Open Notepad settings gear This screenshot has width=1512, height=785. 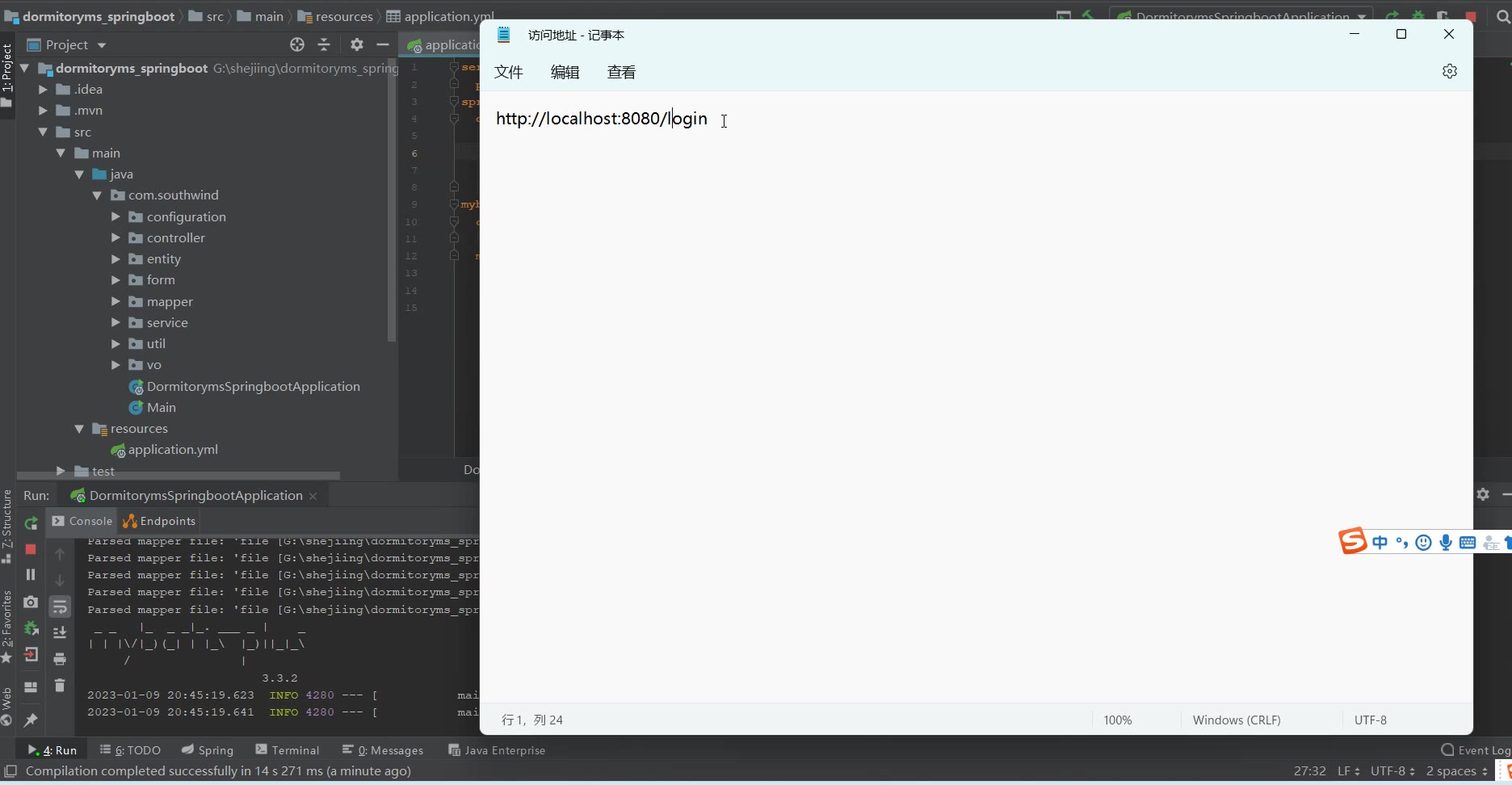click(x=1450, y=71)
